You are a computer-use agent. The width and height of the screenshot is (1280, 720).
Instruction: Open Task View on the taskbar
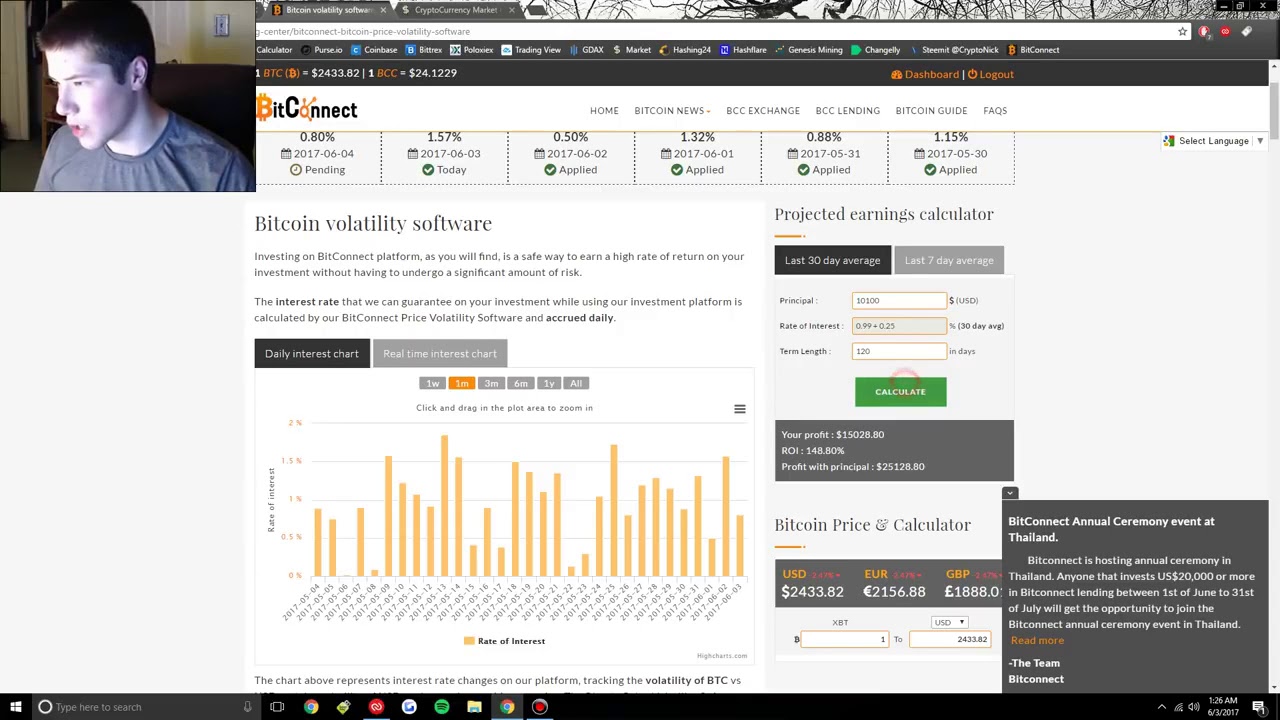tap(277, 707)
